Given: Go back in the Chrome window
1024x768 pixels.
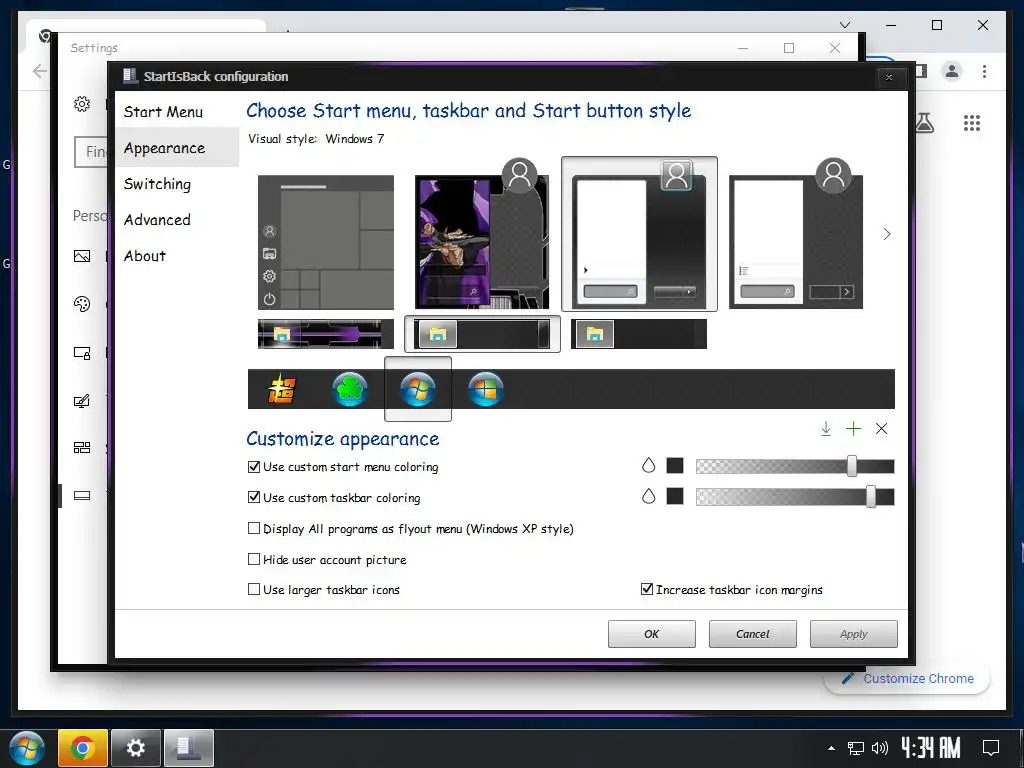Looking at the screenshot, I should pos(40,71).
